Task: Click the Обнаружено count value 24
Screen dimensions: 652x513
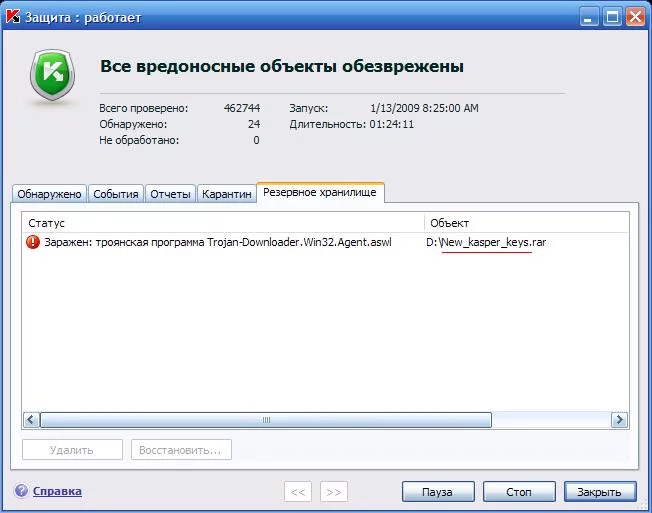Action: pos(254,124)
